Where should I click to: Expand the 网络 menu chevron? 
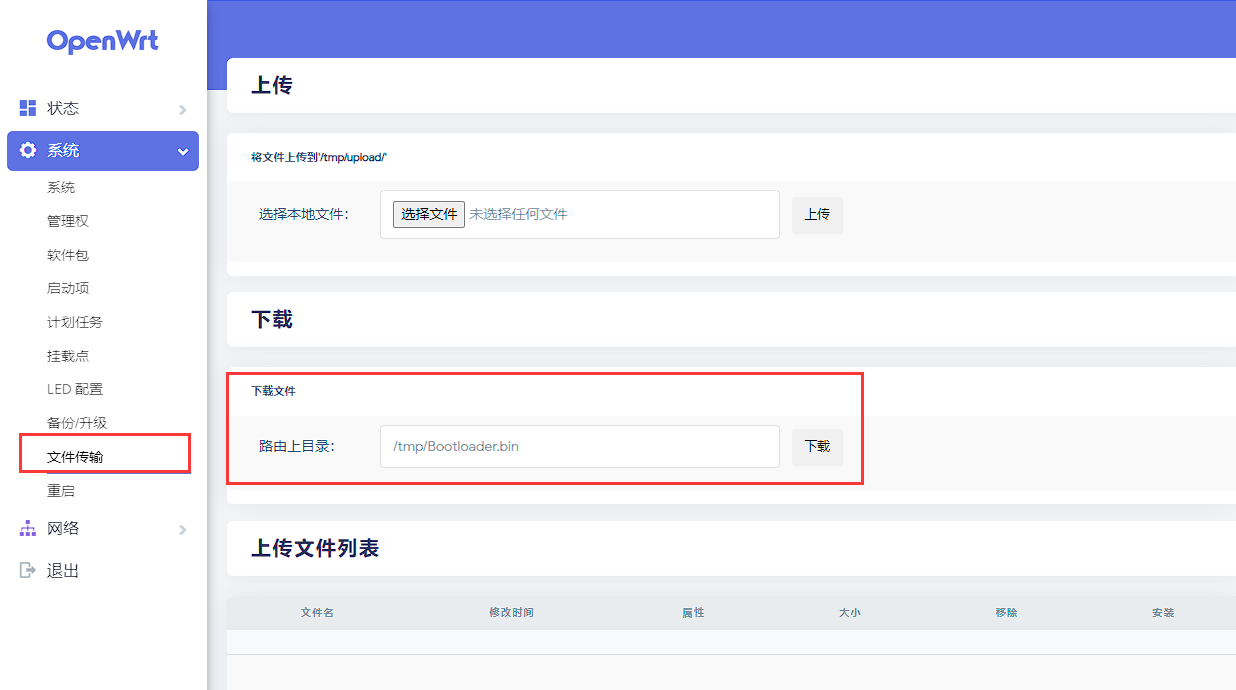pyautogui.click(x=182, y=529)
